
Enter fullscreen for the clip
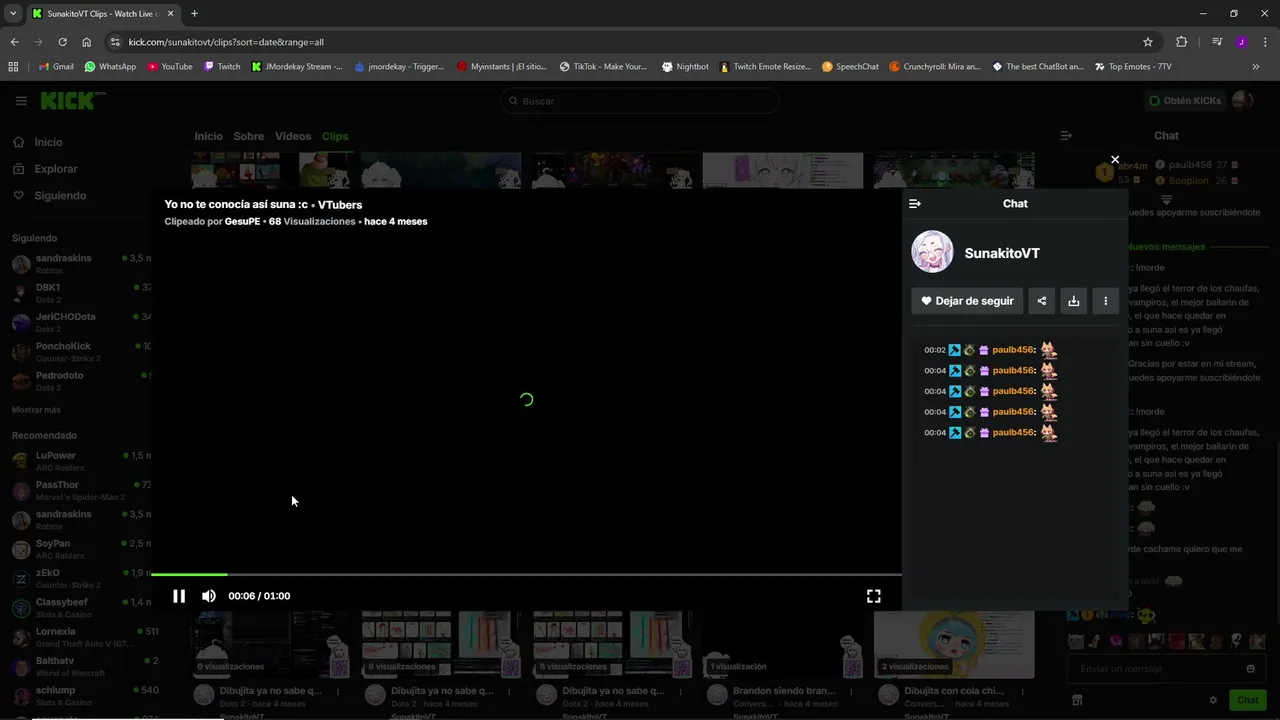point(873,596)
